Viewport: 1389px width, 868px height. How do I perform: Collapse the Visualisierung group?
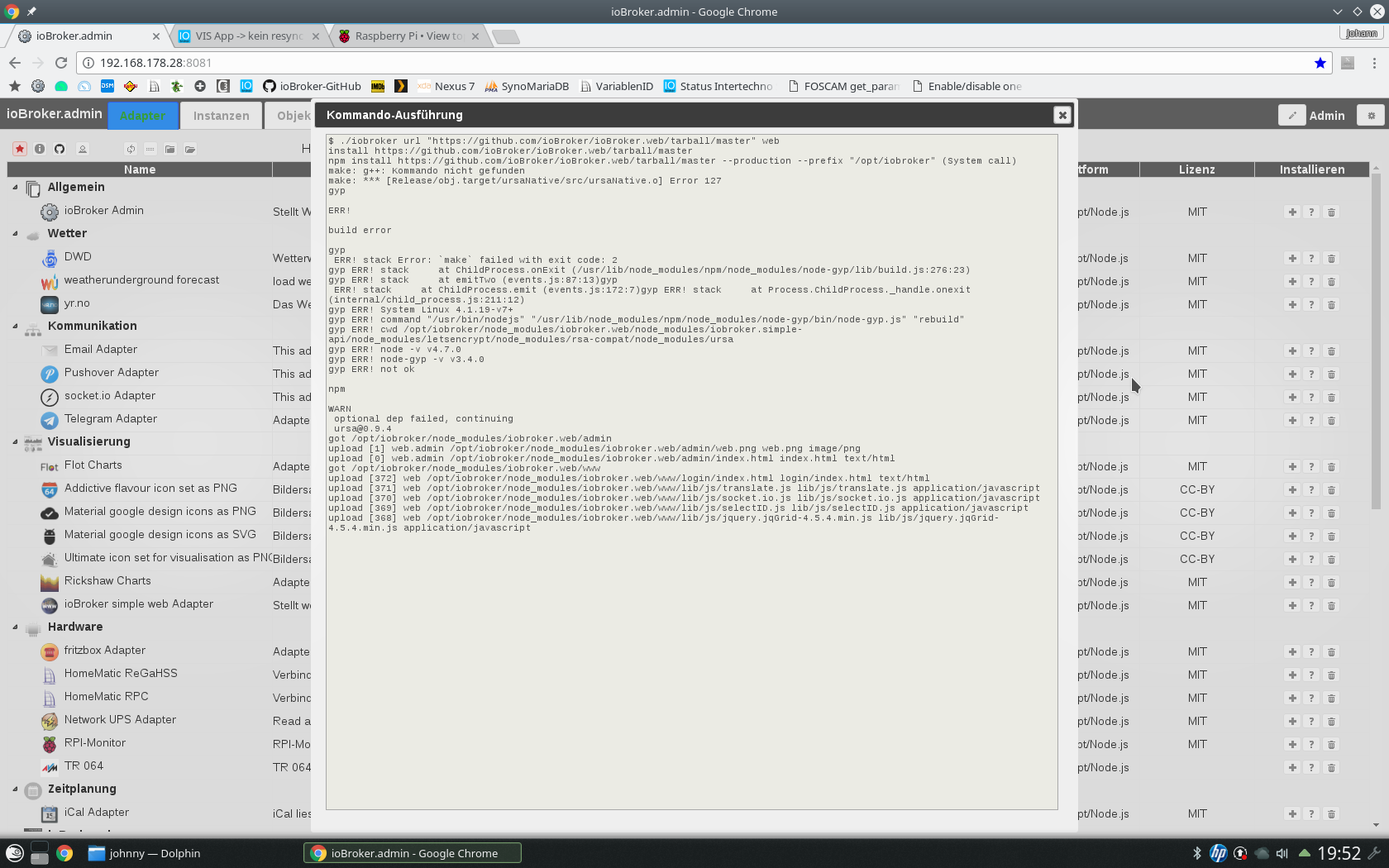pos(15,441)
